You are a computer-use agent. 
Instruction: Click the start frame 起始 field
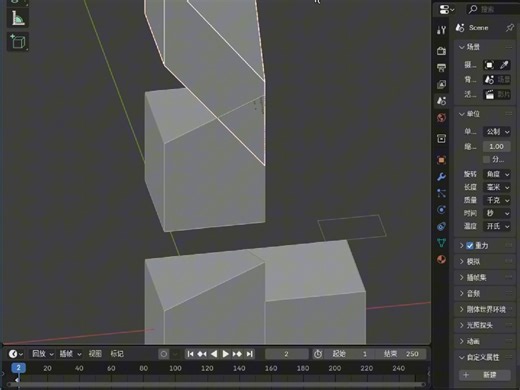pos(350,354)
